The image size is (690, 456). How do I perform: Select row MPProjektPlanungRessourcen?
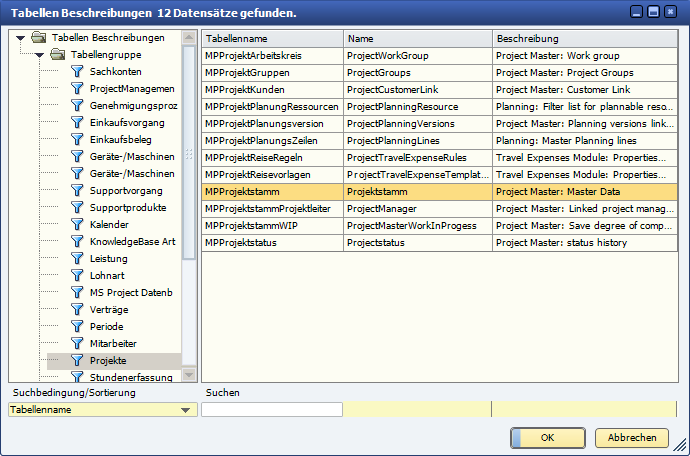pyautogui.click(x=440, y=107)
